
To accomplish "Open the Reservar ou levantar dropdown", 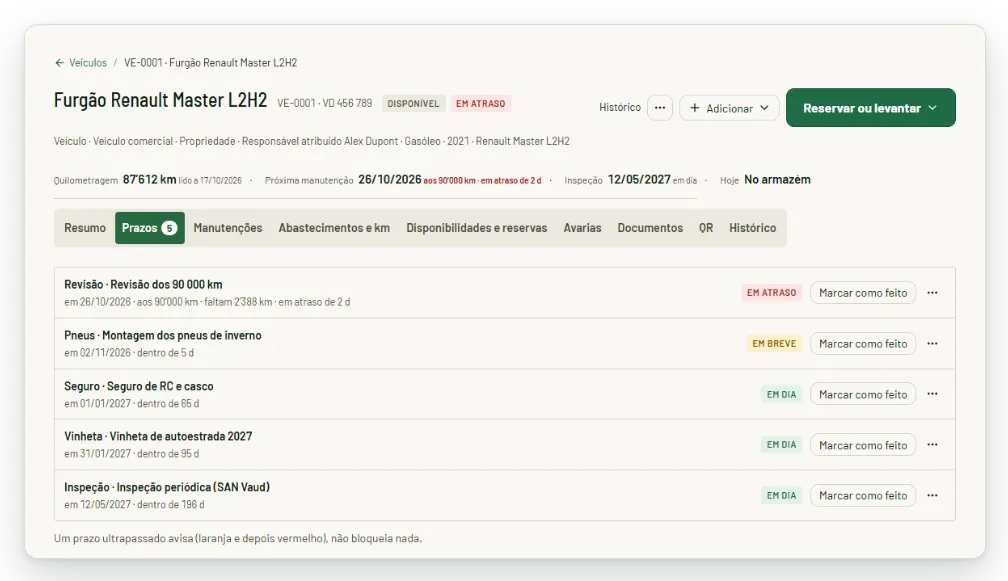I will click(870, 108).
